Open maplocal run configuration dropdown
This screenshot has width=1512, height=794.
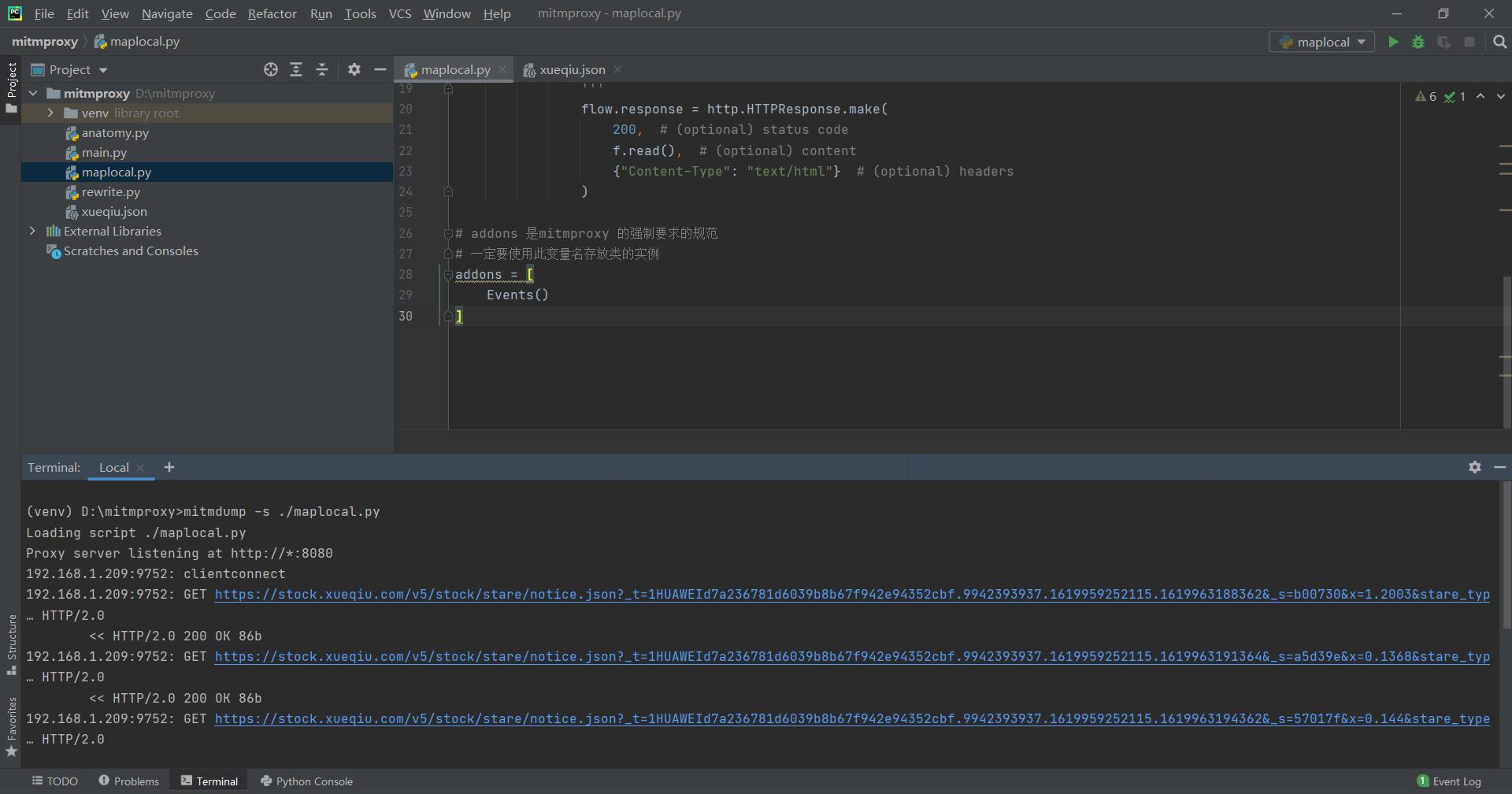coord(1322,42)
